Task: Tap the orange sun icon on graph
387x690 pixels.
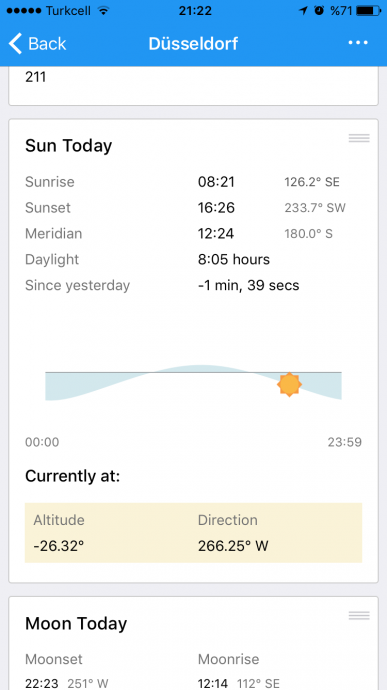Action: tap(289, 384)
